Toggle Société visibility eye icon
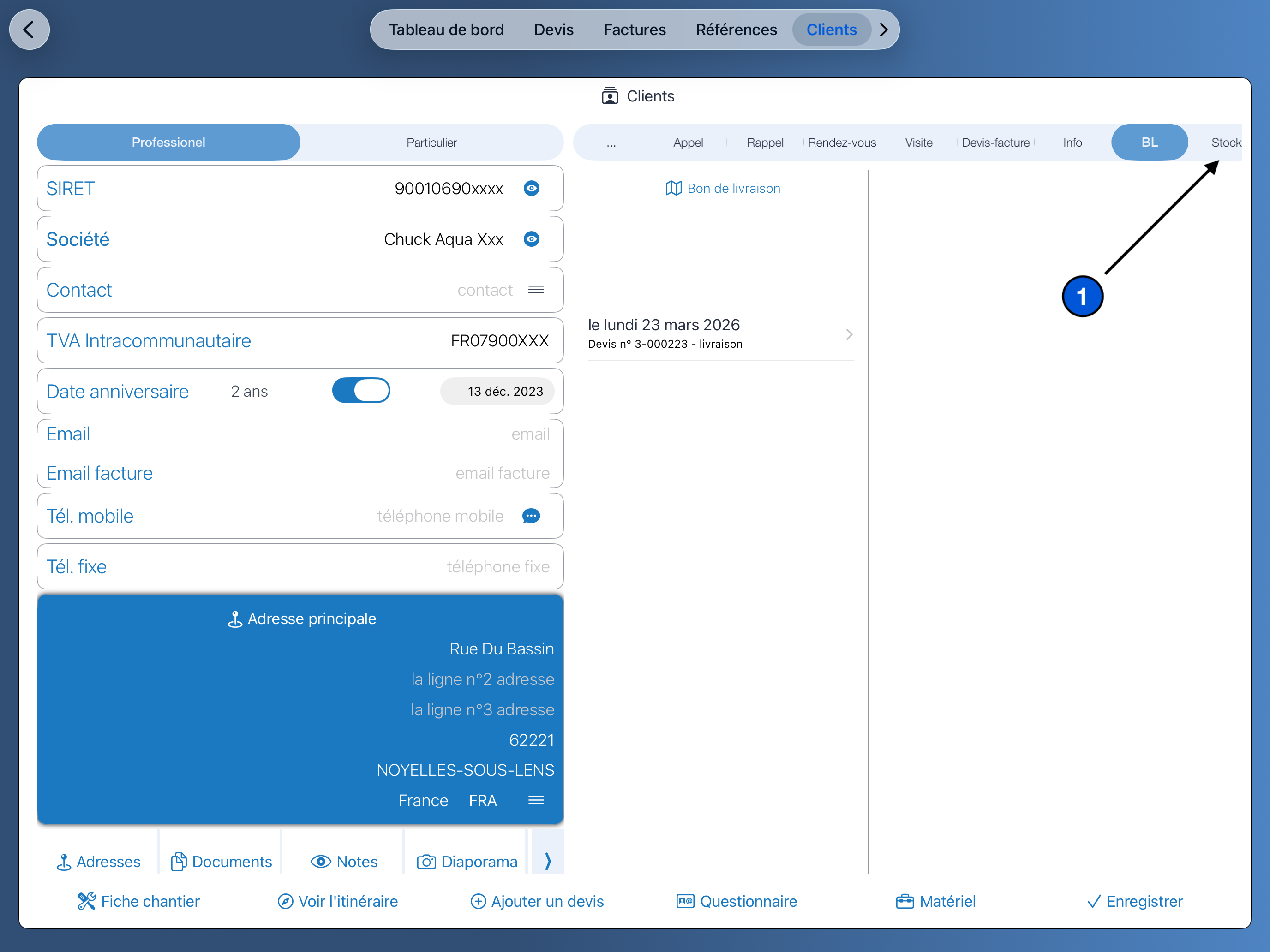Viewport: 1270px width, 952px height. tap(531, 239)
